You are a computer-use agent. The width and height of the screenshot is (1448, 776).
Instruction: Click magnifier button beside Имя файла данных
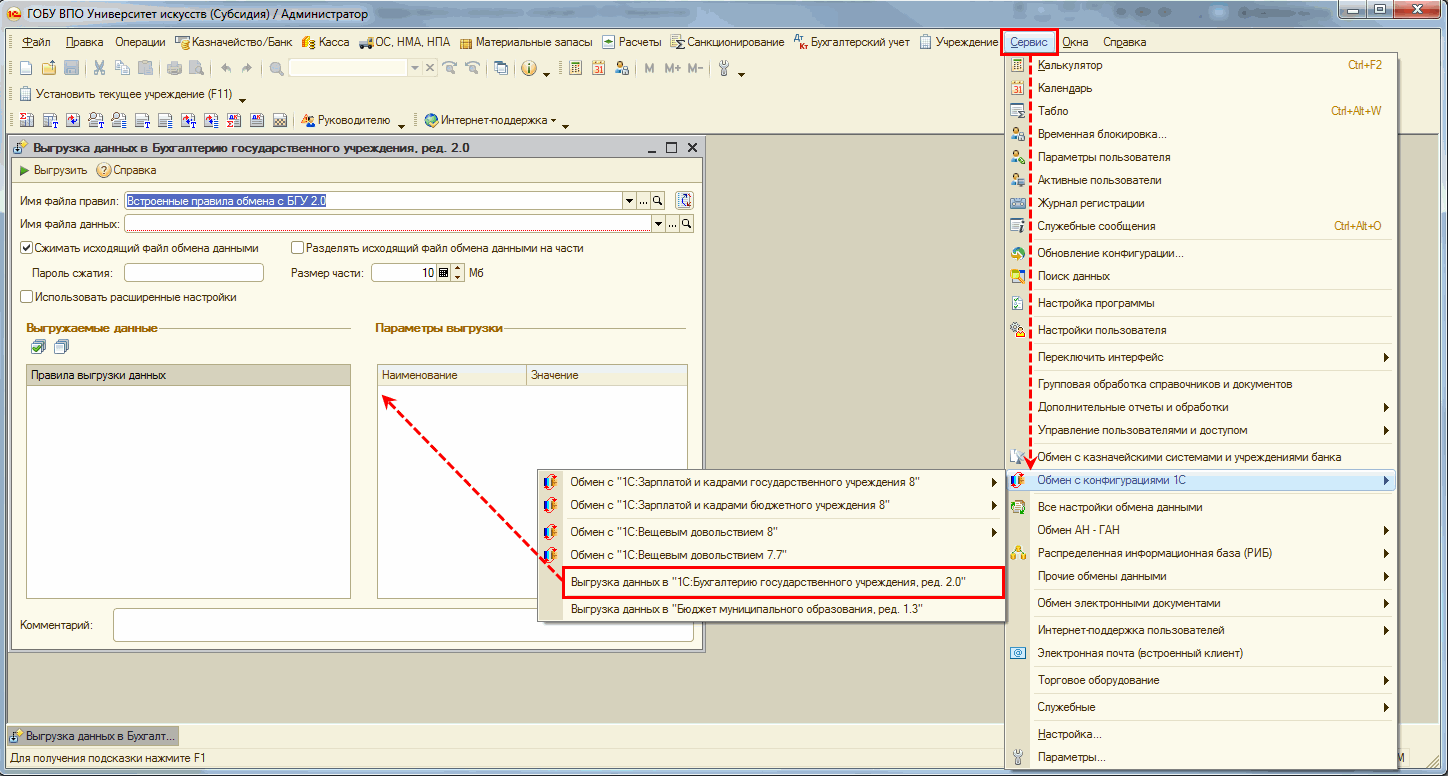[x=687, y=224]
